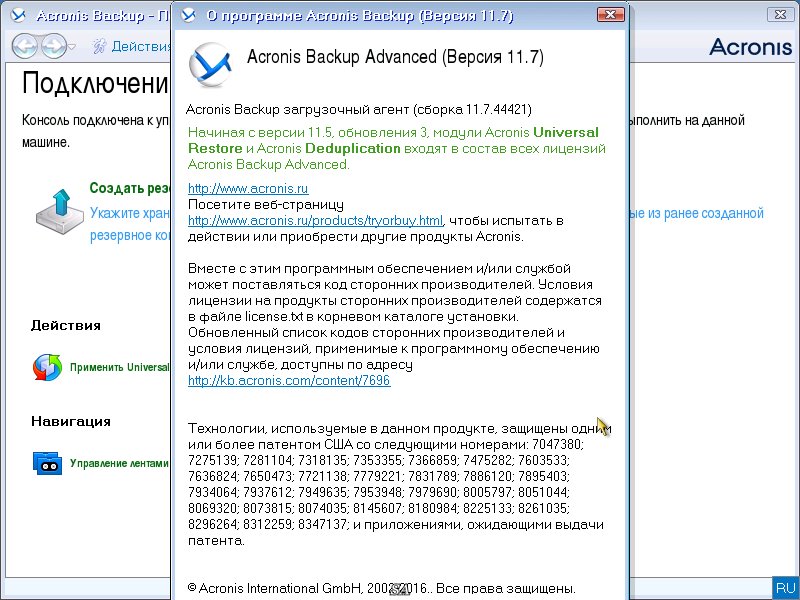Open the http://www.acronis.ru link

(x=248, y=188)
